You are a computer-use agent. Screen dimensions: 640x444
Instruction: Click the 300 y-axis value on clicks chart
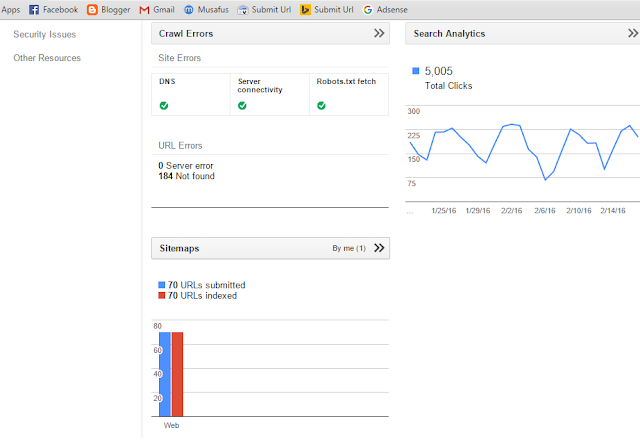[x=413, y=111]
